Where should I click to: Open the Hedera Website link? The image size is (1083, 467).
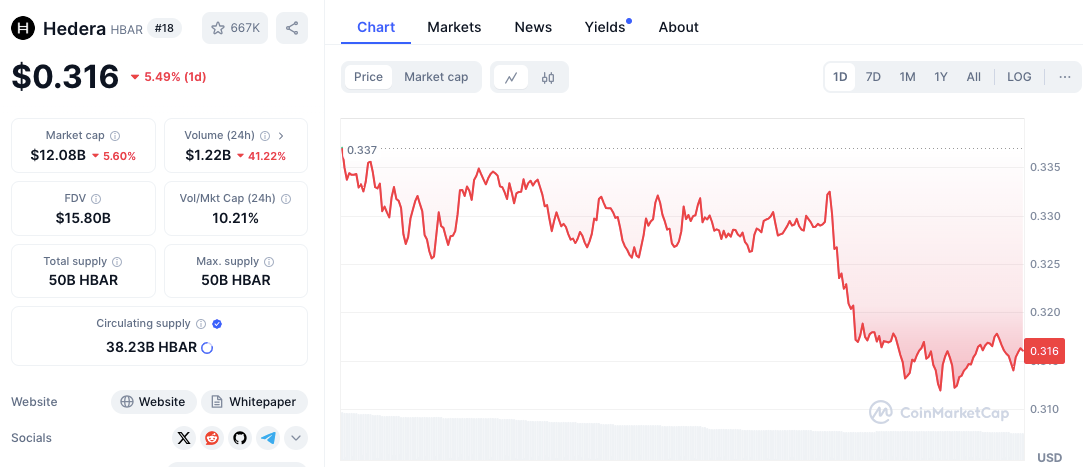click(153, 402)
